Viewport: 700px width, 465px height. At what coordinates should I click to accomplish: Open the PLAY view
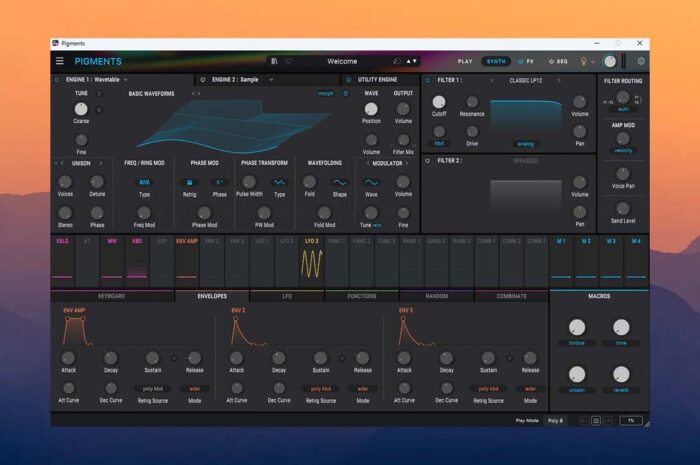[x=465, y=61]
